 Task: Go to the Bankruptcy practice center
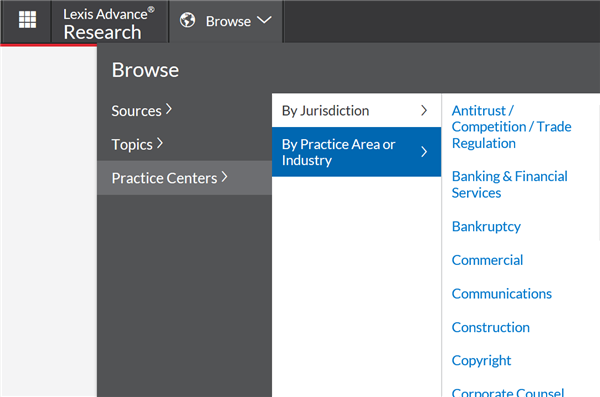(486, 227)
